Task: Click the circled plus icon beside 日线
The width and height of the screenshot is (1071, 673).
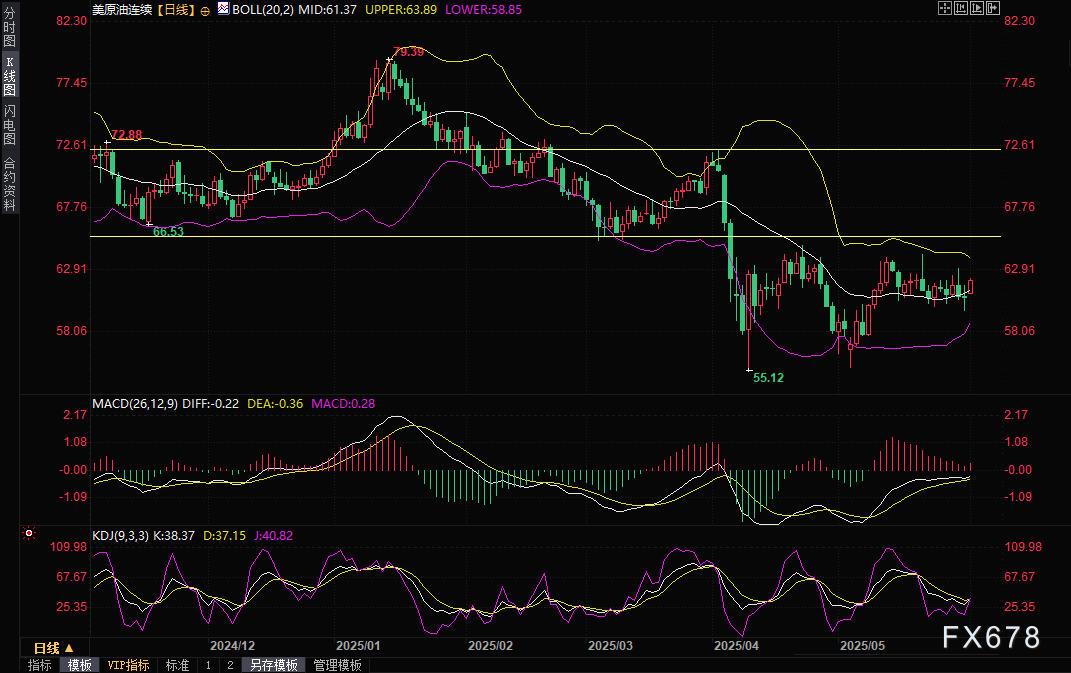Action: 205,9
